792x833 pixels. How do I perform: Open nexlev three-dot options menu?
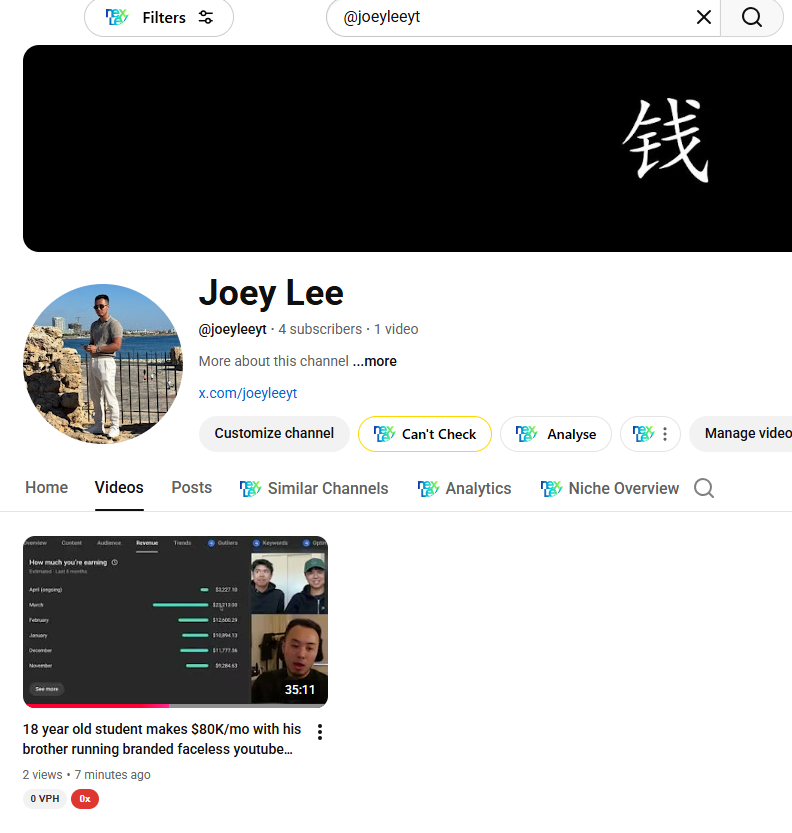click(650, 434)
